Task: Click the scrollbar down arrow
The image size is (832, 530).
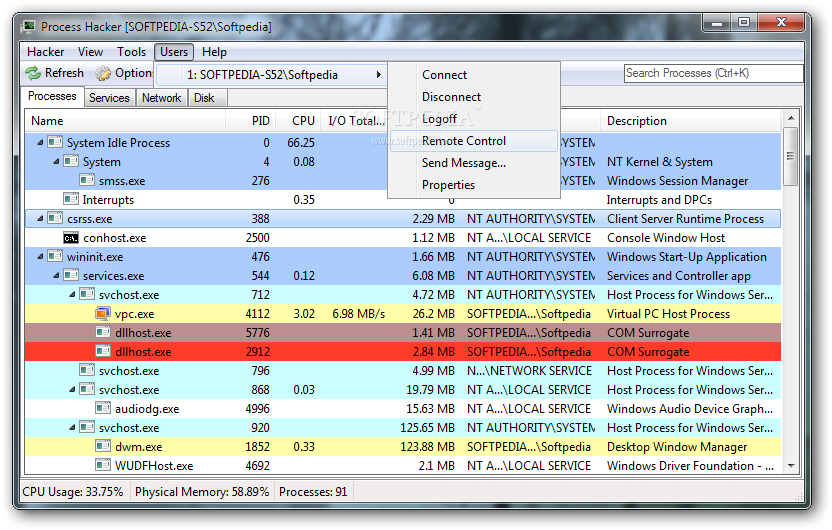Action: [x=791, y=466]
